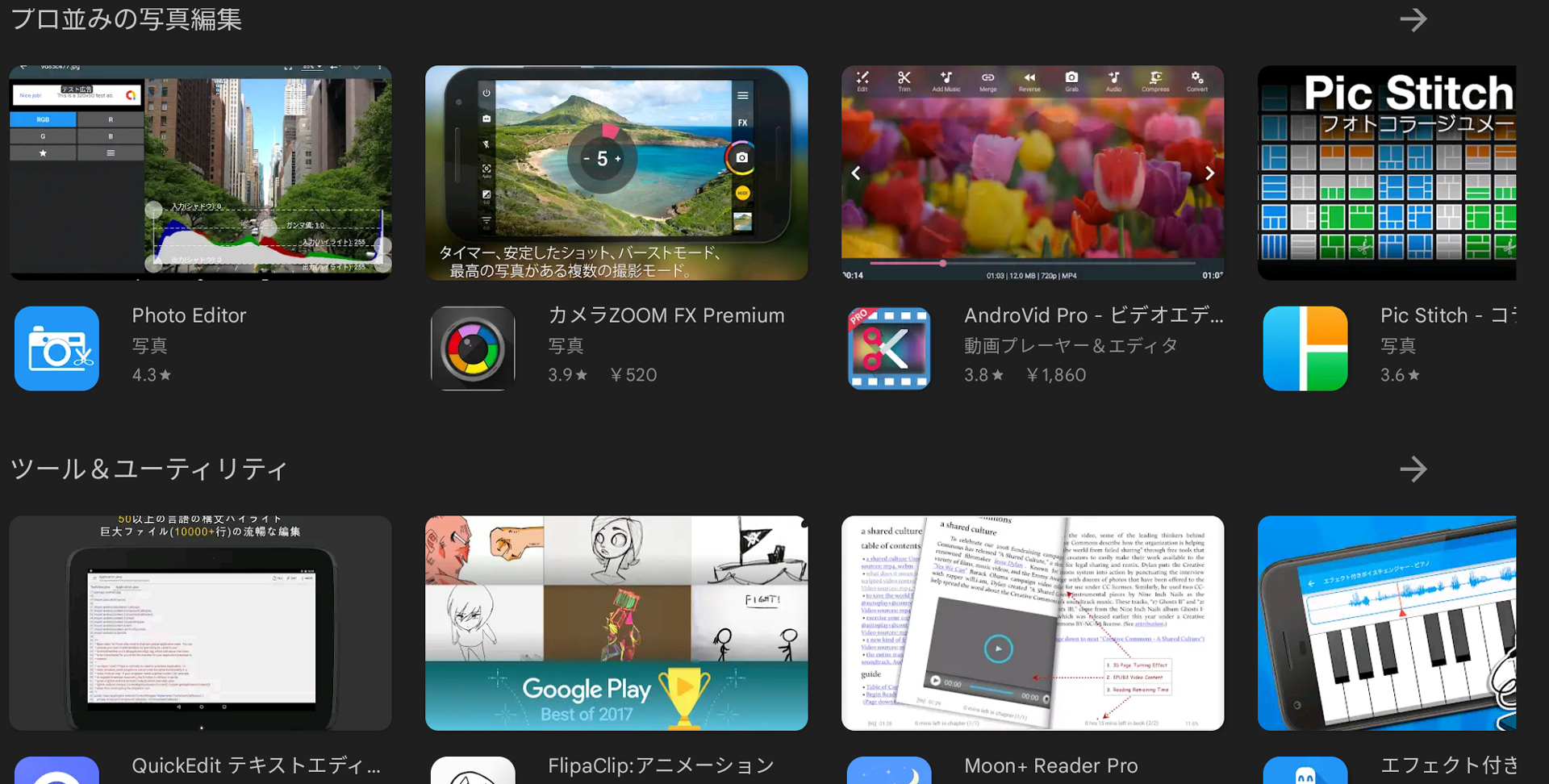1549x784 pixels.
Task: Open the Photo Editor app icon
Action: tap(56, 348)
